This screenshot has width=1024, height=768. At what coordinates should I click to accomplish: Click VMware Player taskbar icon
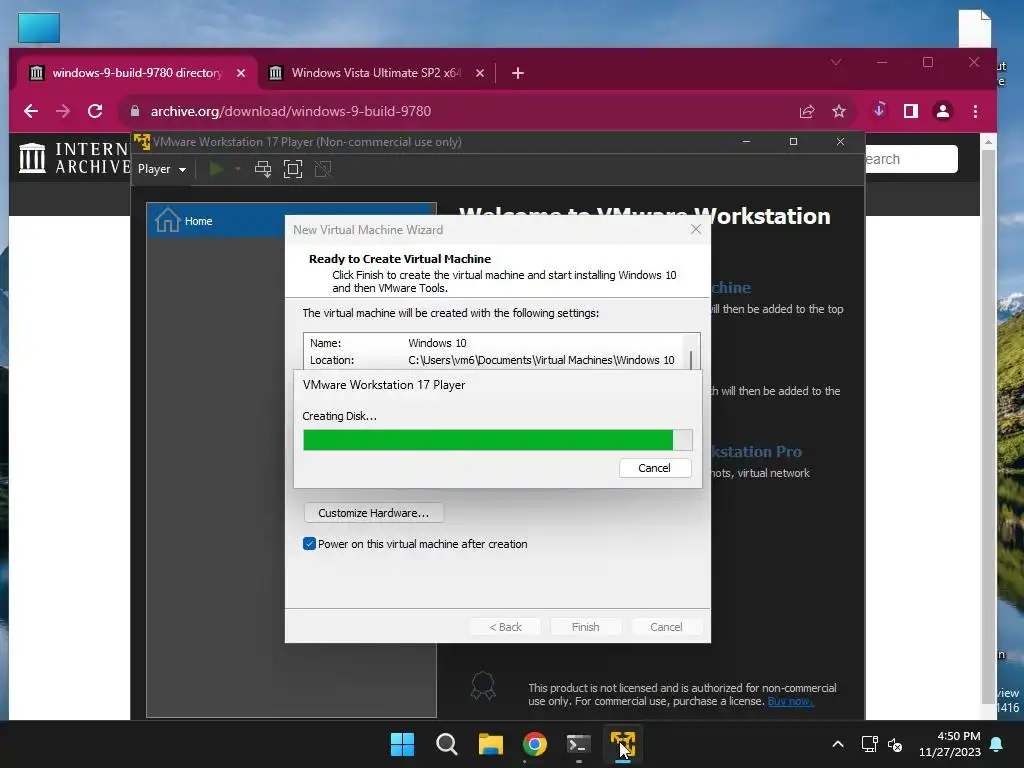[x=622, y=744]
